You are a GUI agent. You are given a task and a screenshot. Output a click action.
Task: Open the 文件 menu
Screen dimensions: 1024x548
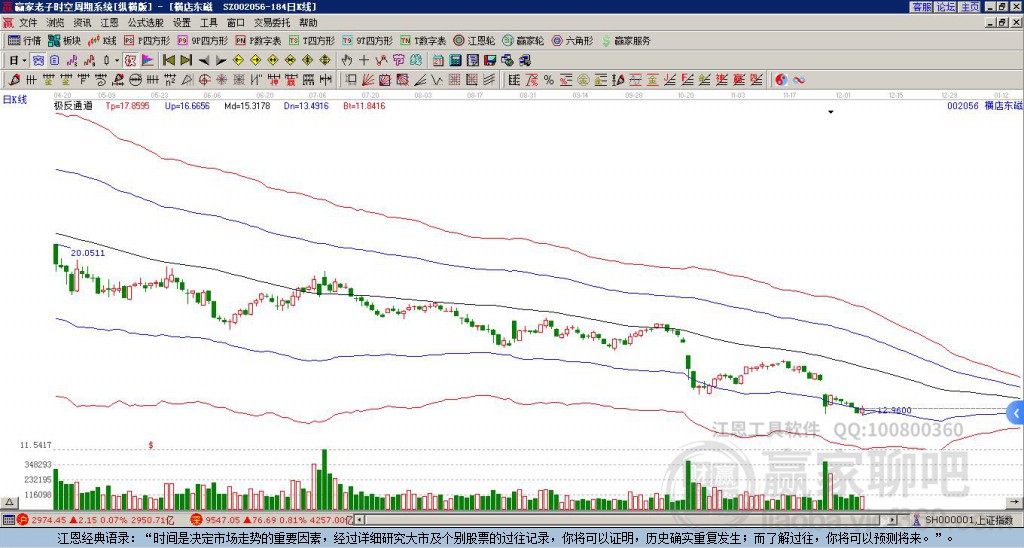click(x=28, y=23)
